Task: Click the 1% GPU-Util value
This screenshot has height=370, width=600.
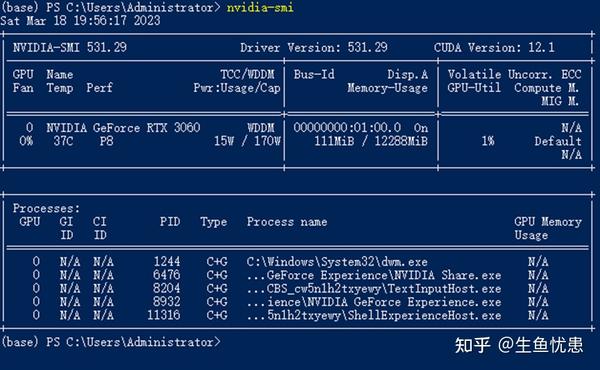Action: tap(488, 141)
